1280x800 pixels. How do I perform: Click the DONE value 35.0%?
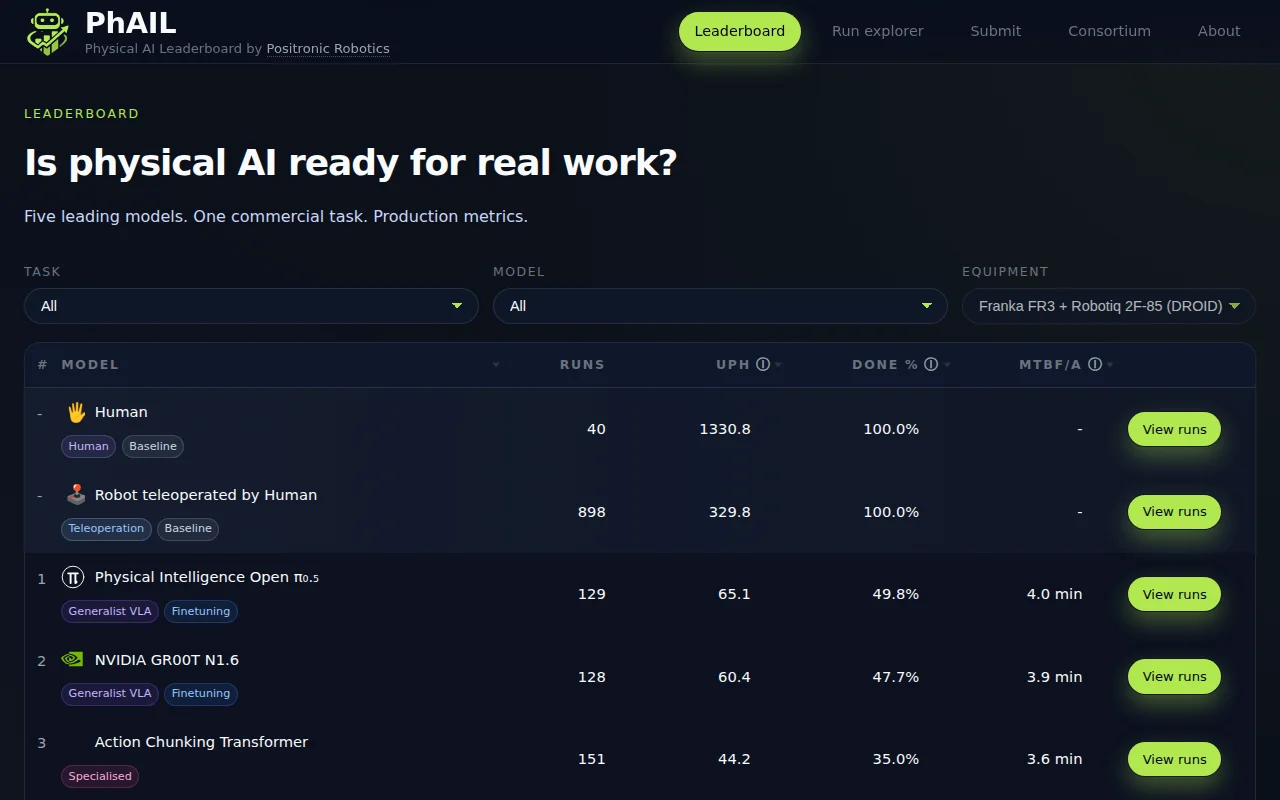[896, 759]
